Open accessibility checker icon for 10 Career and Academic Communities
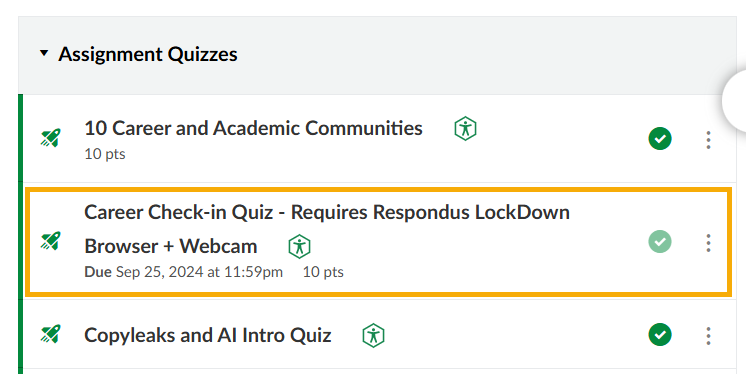The width and height of the screenshot is (746, 374). [465, 128]
